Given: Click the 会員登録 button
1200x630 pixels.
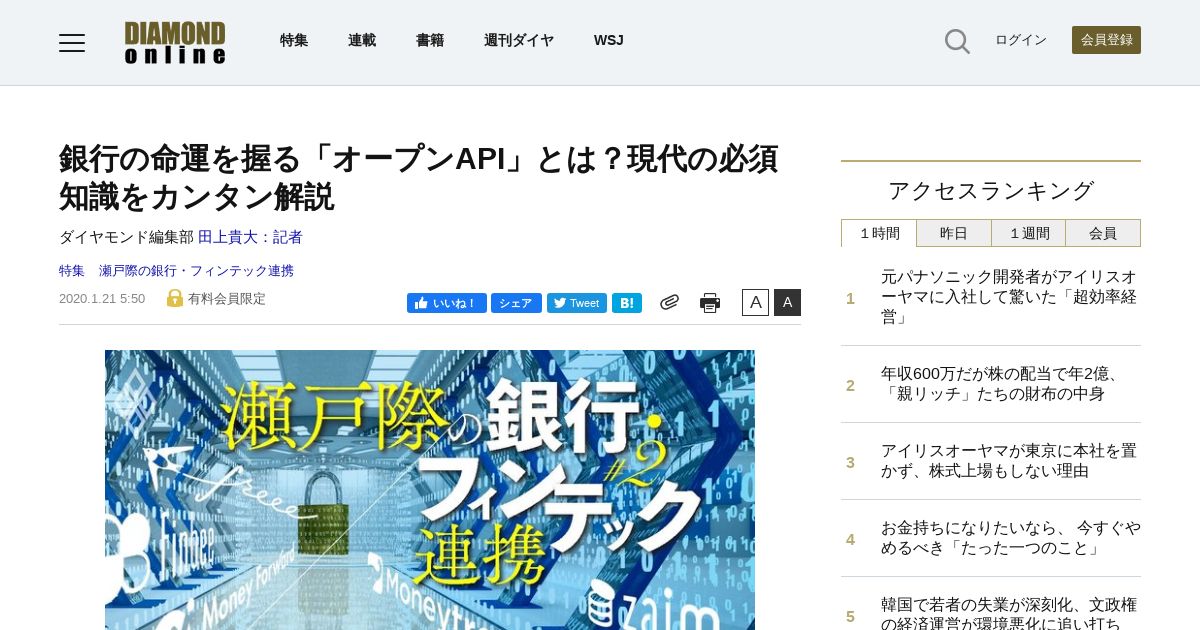Looking at the screenshot, I should click(x=1106, y=40).
